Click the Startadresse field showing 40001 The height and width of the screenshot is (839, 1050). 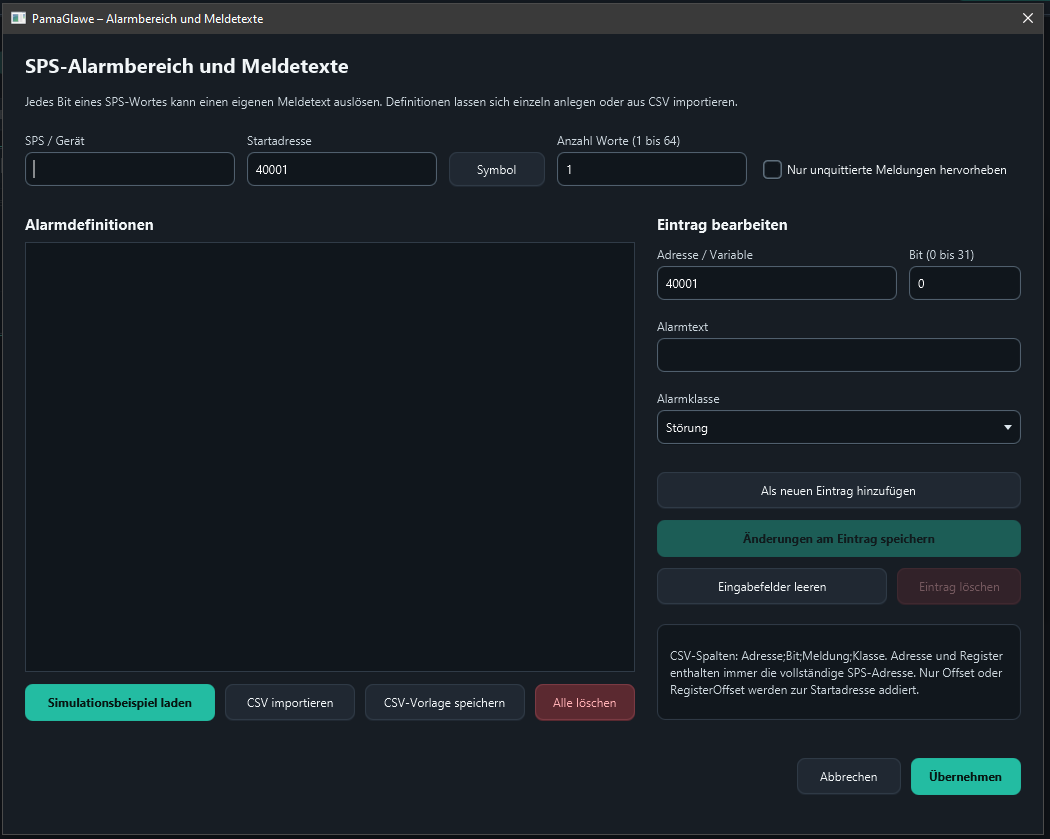[x=342, y=169]
